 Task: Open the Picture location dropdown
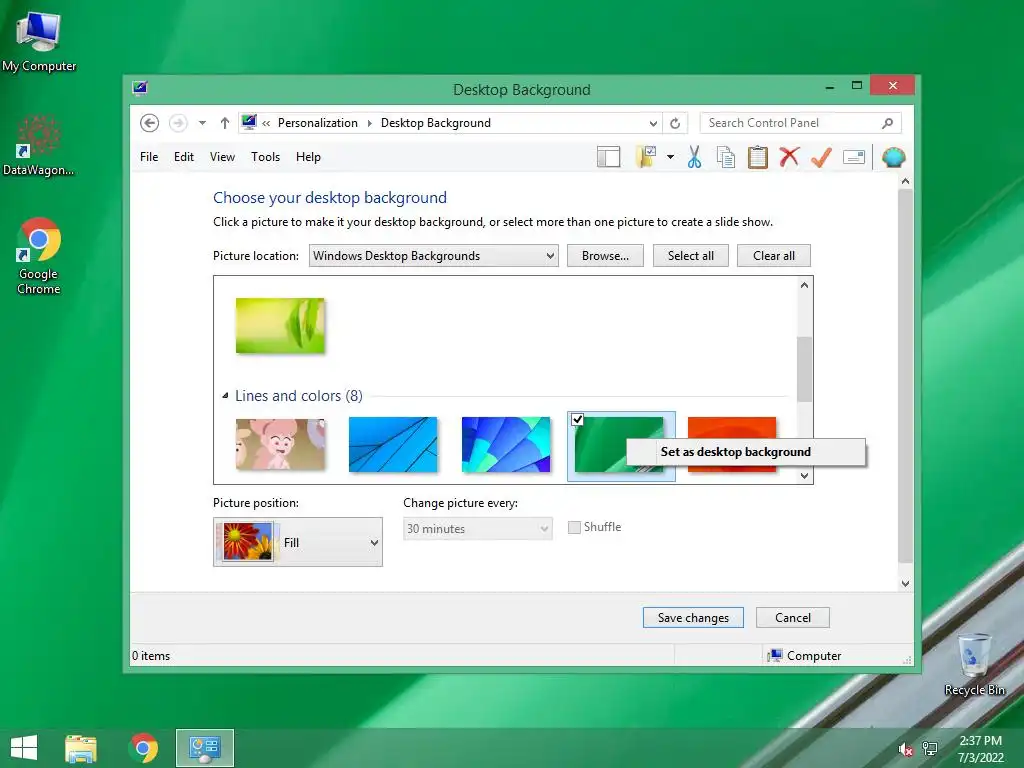pyautogui.click(x=434, y=256)
